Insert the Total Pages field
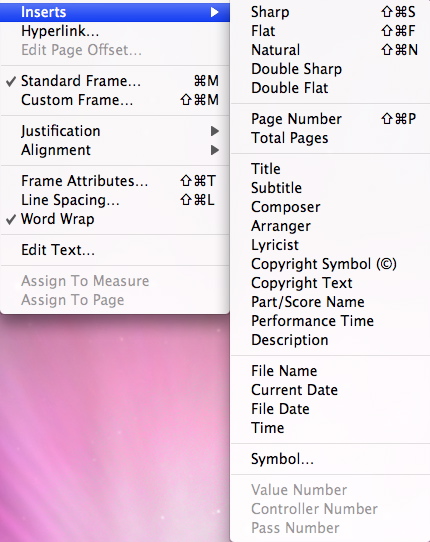 pyautogui.click(x=330, y=138)
